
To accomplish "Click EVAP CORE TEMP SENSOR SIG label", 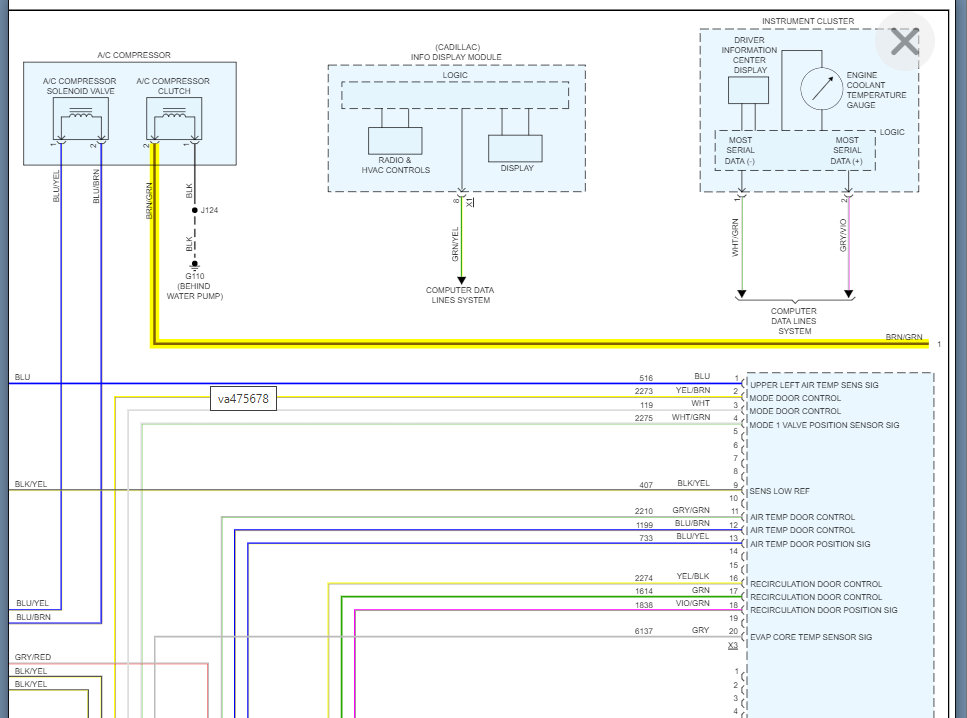I will [811, 637].
